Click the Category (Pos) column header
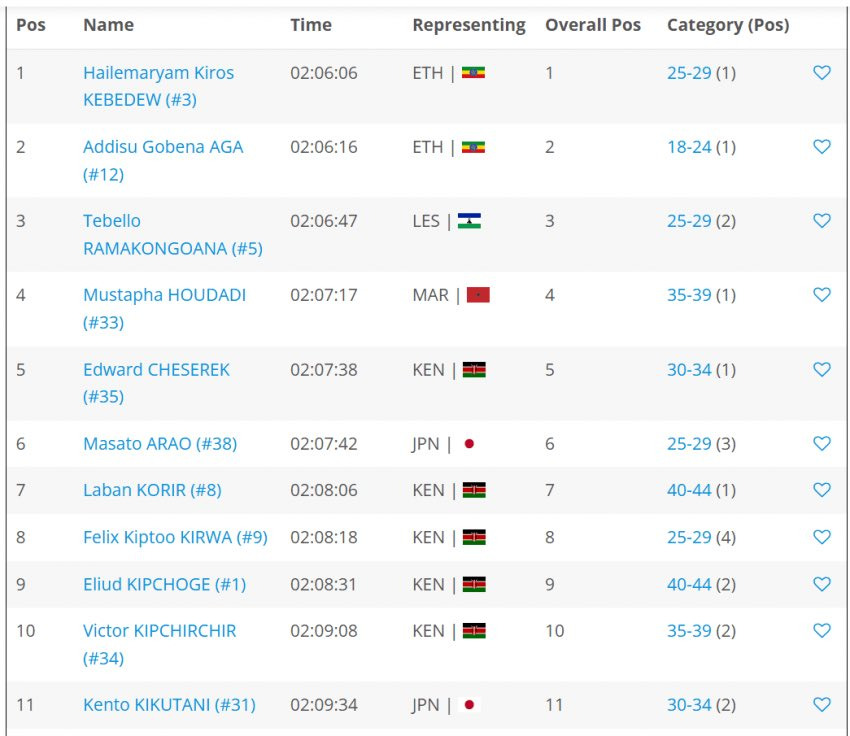Viewport: 850px width, 736px height. click(x=727, y=25)
